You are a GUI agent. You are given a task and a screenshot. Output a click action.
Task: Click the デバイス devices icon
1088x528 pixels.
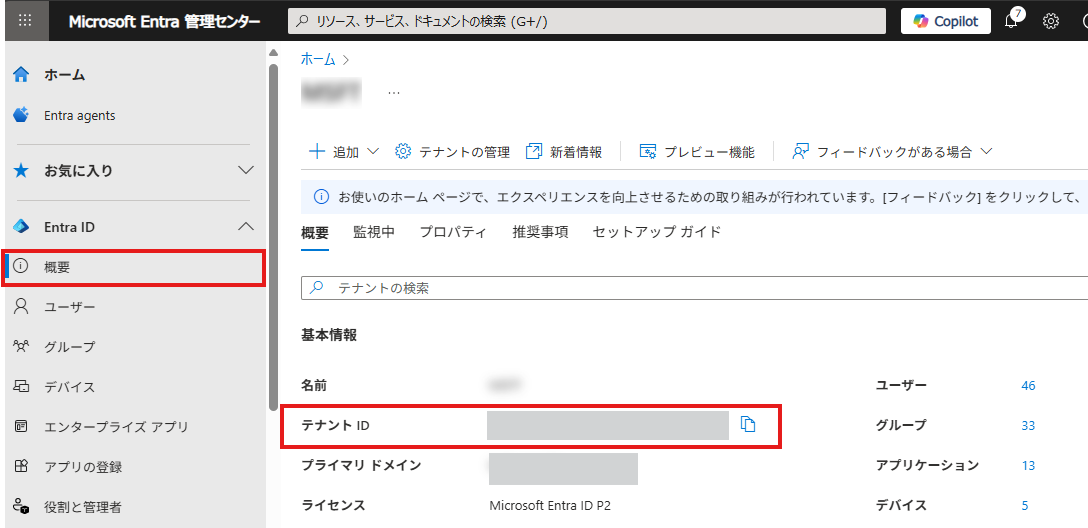(x=22, y=386)
